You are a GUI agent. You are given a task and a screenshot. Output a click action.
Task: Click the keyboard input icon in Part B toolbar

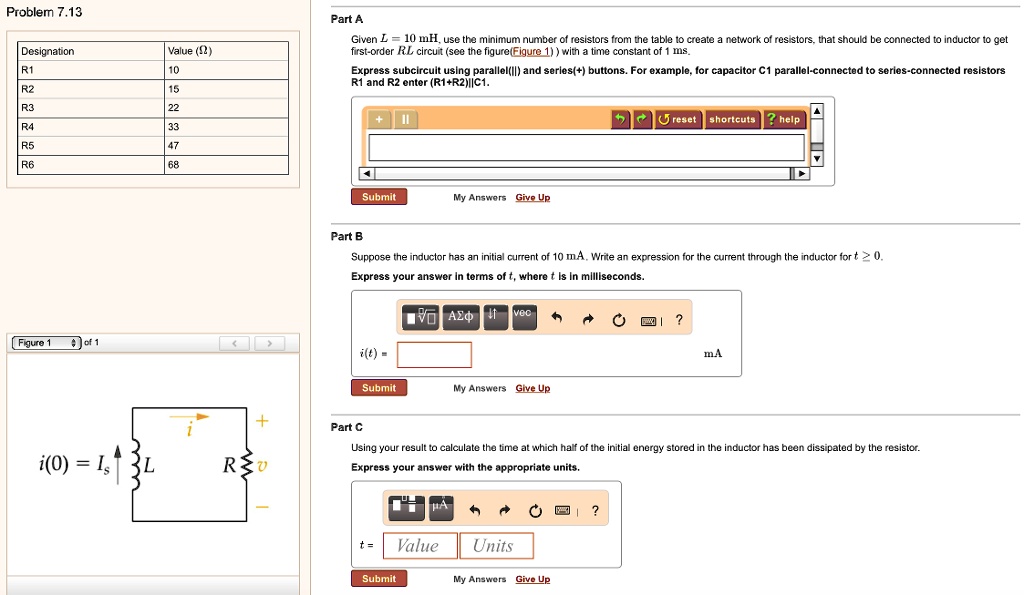[648, 320]
